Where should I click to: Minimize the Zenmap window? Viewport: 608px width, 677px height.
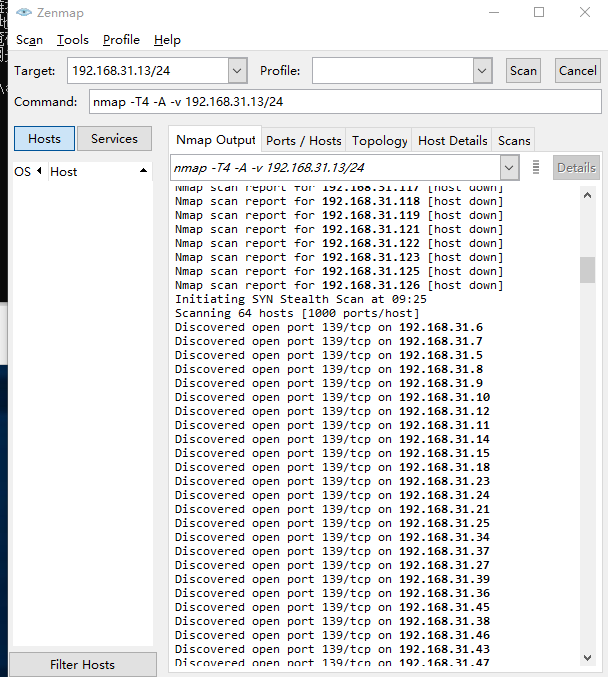point(494,12)
